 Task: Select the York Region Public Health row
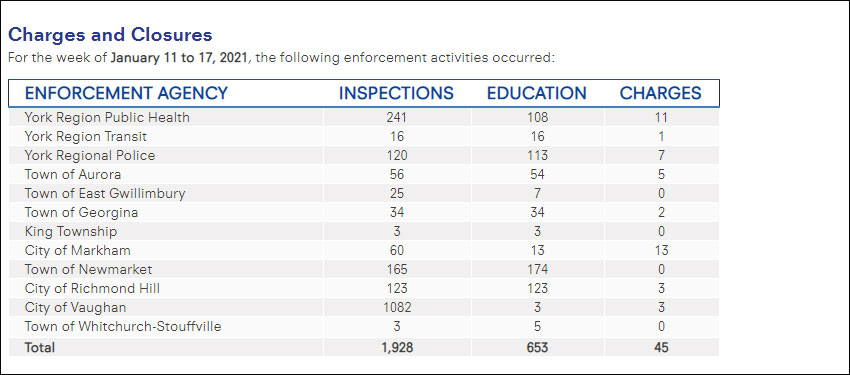click(x=364, y=117)
